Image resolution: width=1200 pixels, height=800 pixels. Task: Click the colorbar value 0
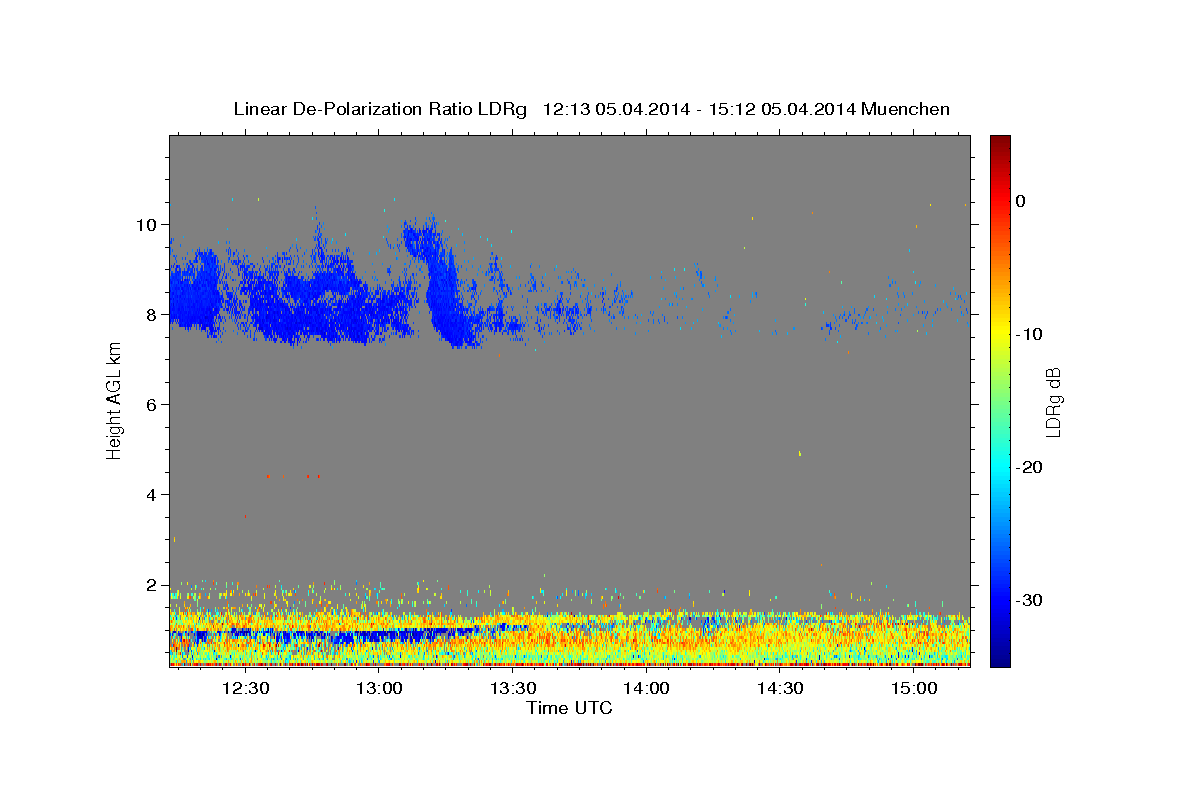1020,201
